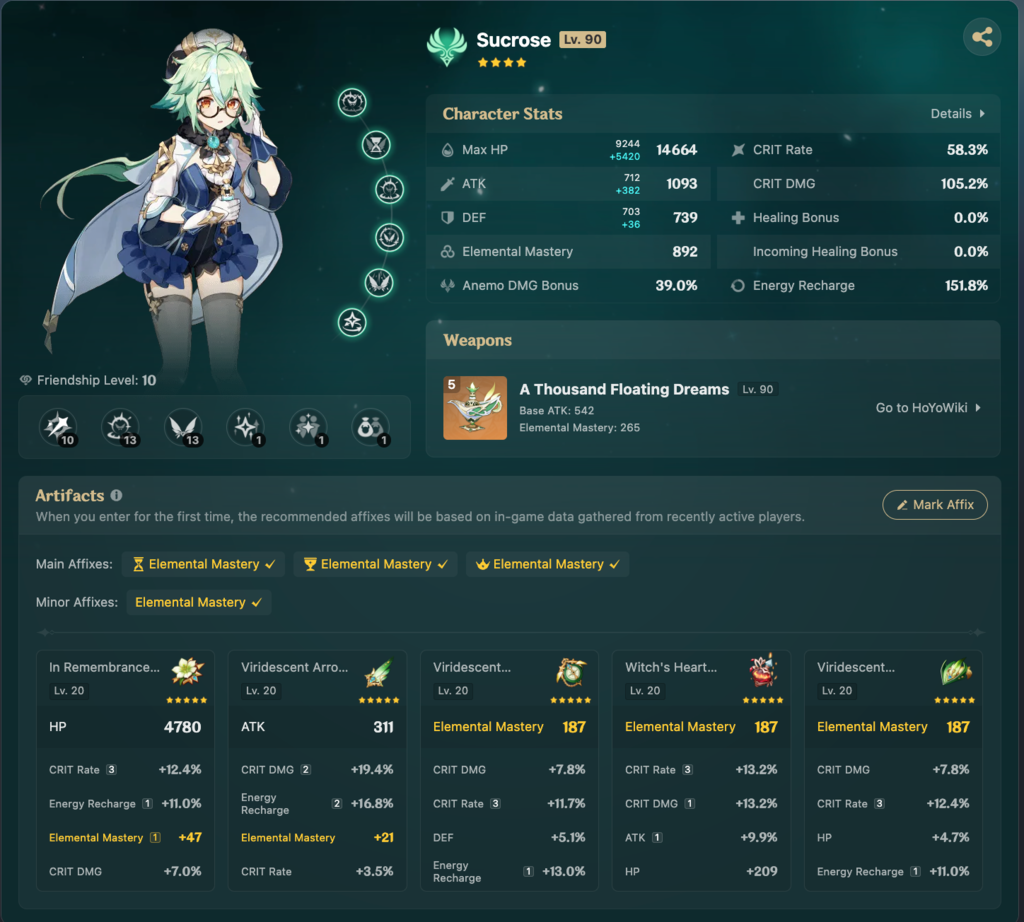Click the +21 Elemental Mastery substat

[x=383, y=838]
